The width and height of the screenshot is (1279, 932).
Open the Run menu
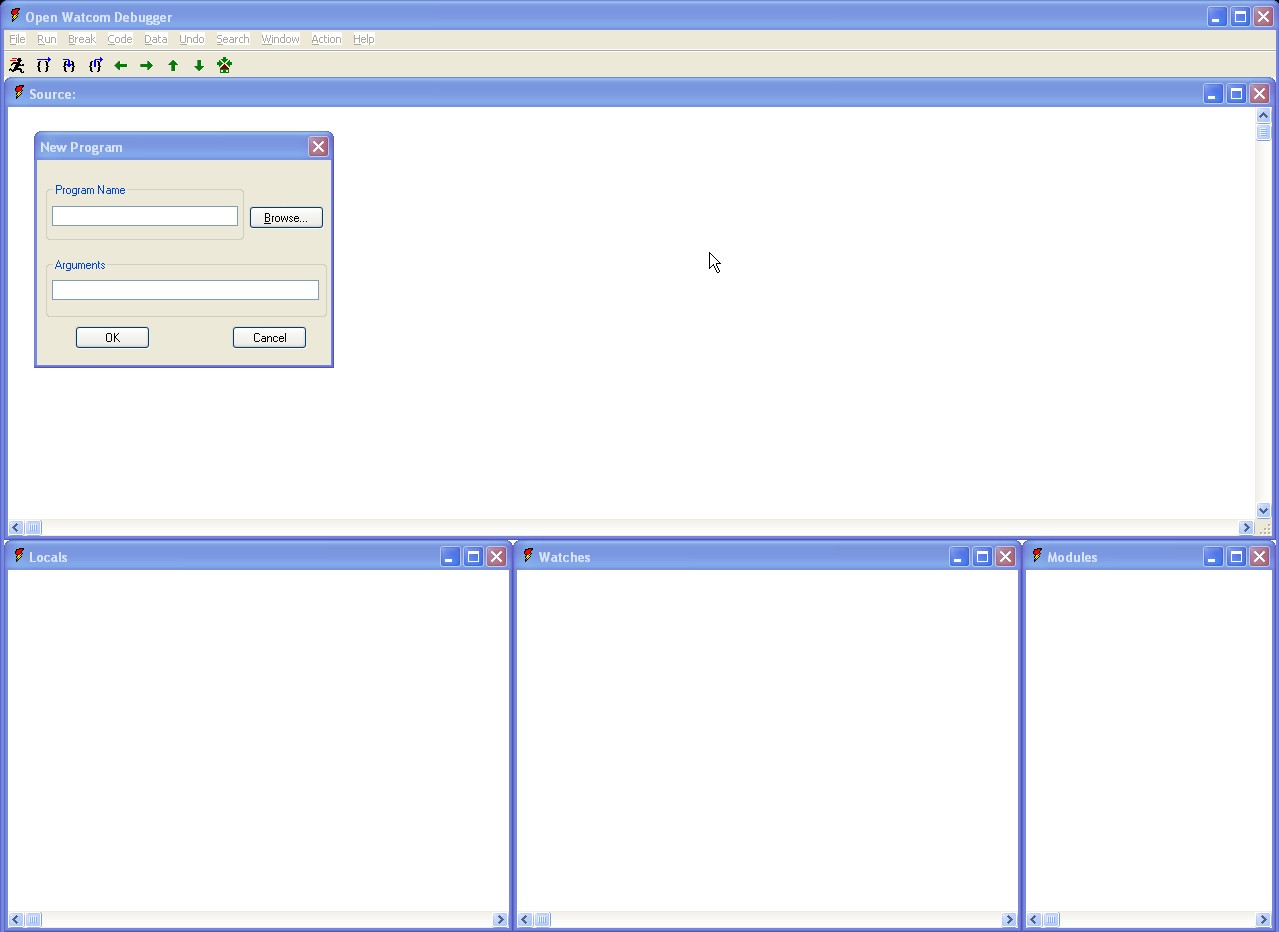(47, 39)
